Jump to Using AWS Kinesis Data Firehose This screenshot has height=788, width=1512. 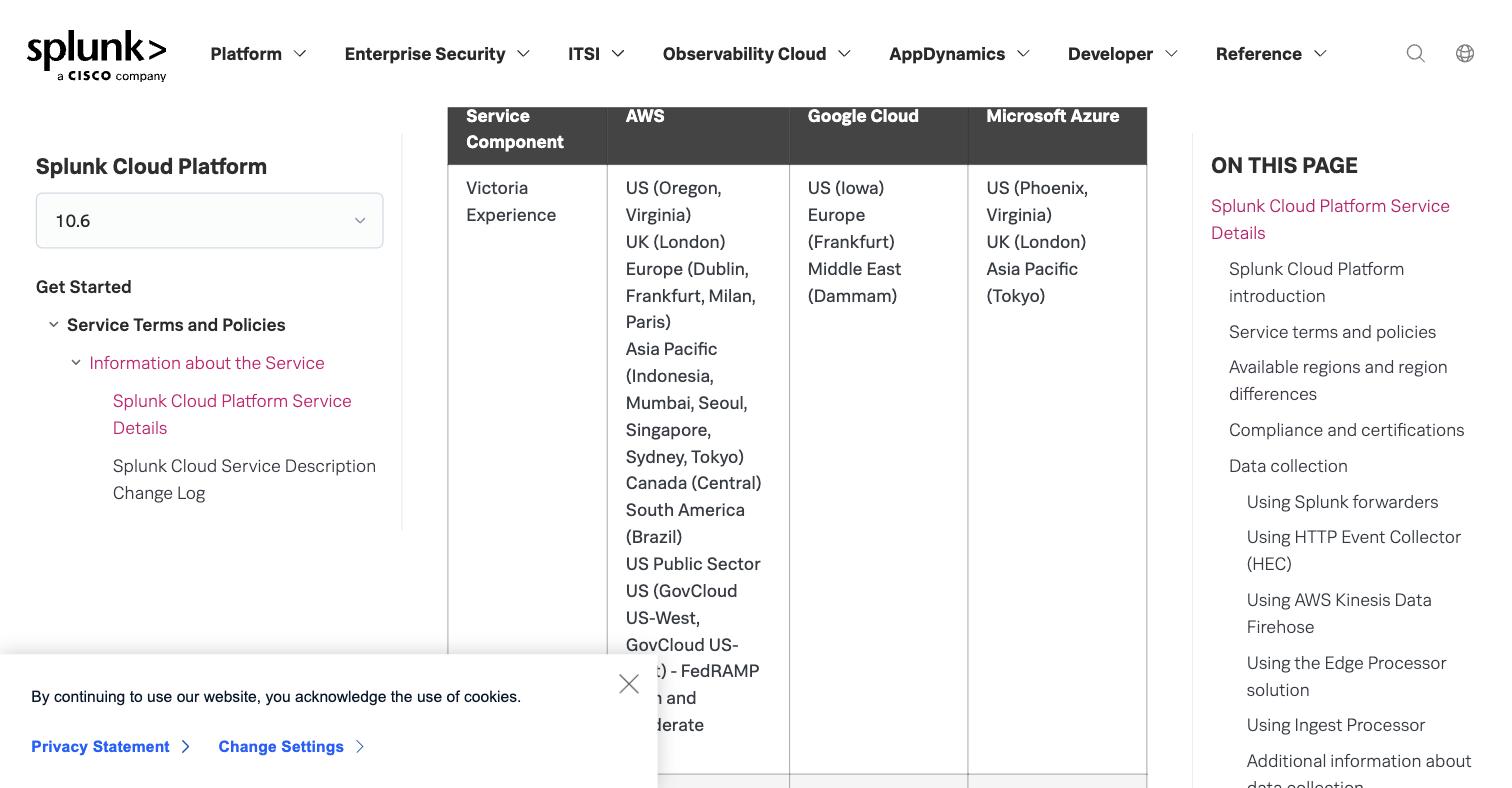pos(1339,613)
